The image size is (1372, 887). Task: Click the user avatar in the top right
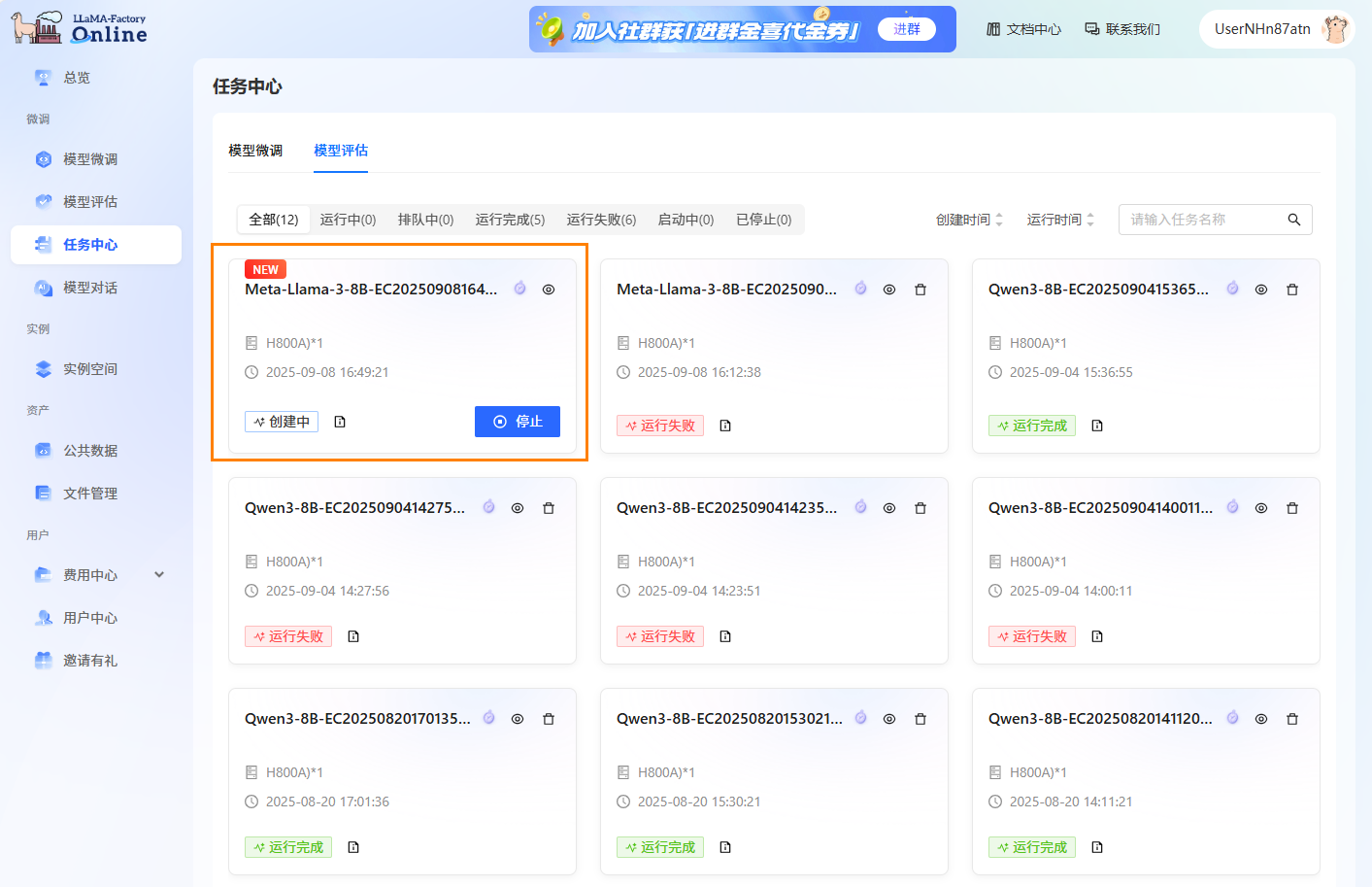(x=1336, y=29)
